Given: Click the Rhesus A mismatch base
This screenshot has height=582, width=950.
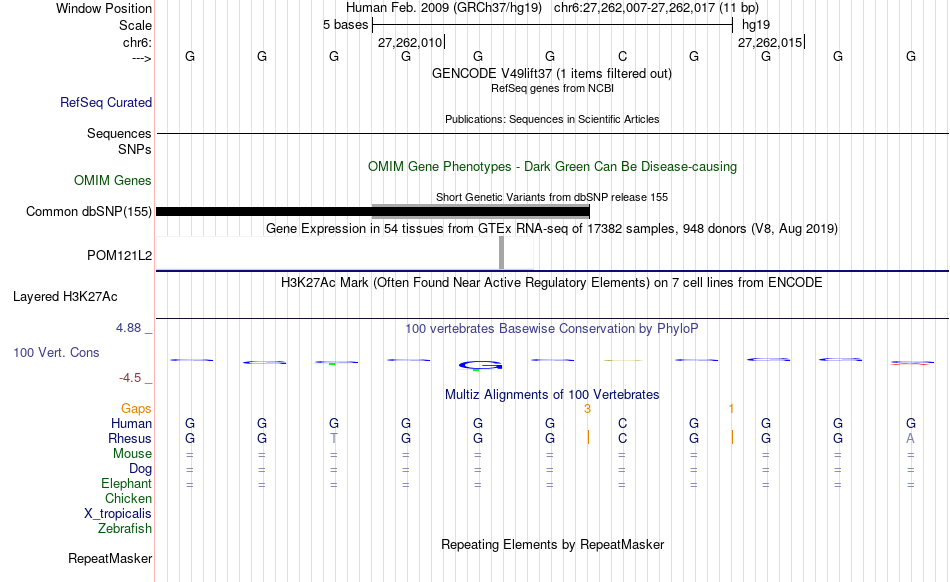Looking at the screenshot, I should click(x=910, y=438).
